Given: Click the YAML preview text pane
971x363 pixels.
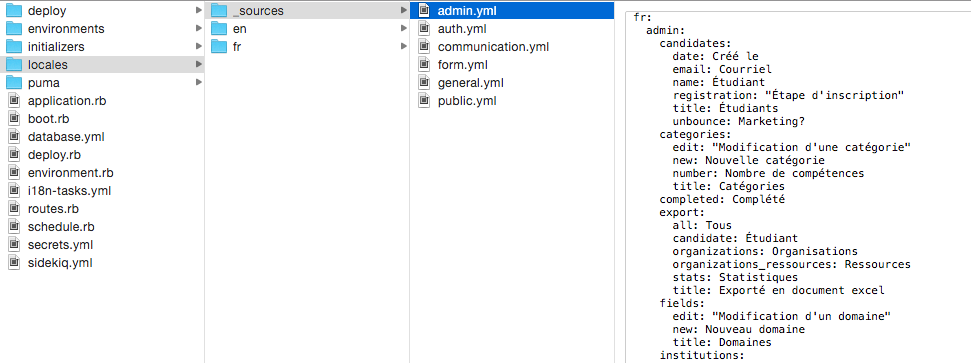Looking at the screenshot, I should click(x=798, y=187).
